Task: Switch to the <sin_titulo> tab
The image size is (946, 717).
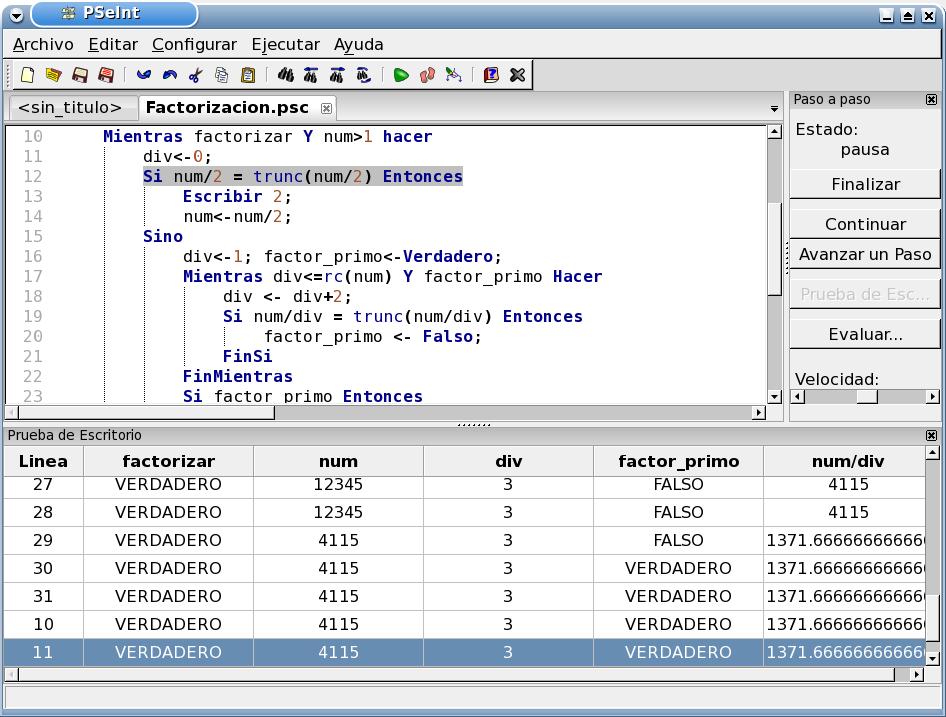Action: coord(69,108)
